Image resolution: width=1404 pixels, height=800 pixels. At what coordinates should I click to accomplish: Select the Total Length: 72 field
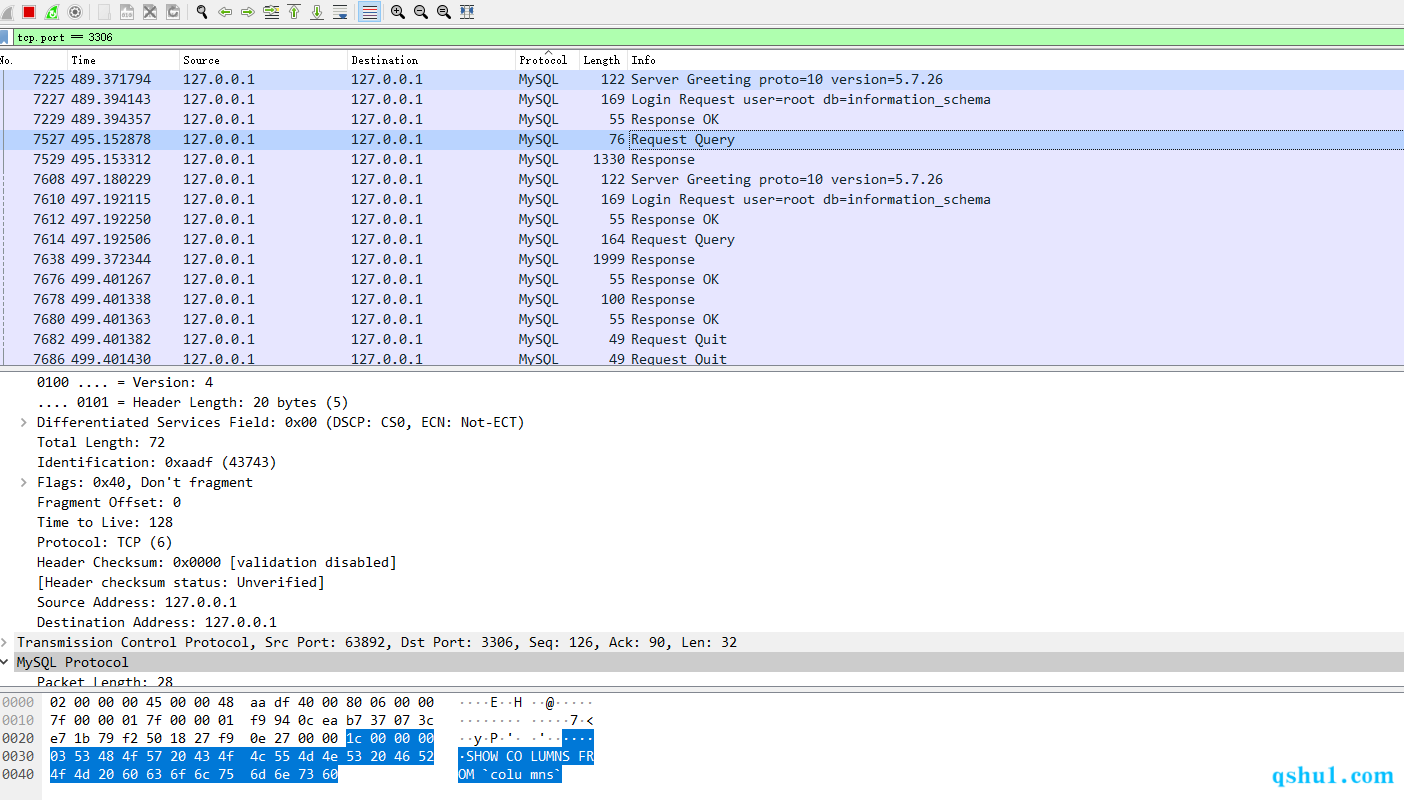point(101,442)
